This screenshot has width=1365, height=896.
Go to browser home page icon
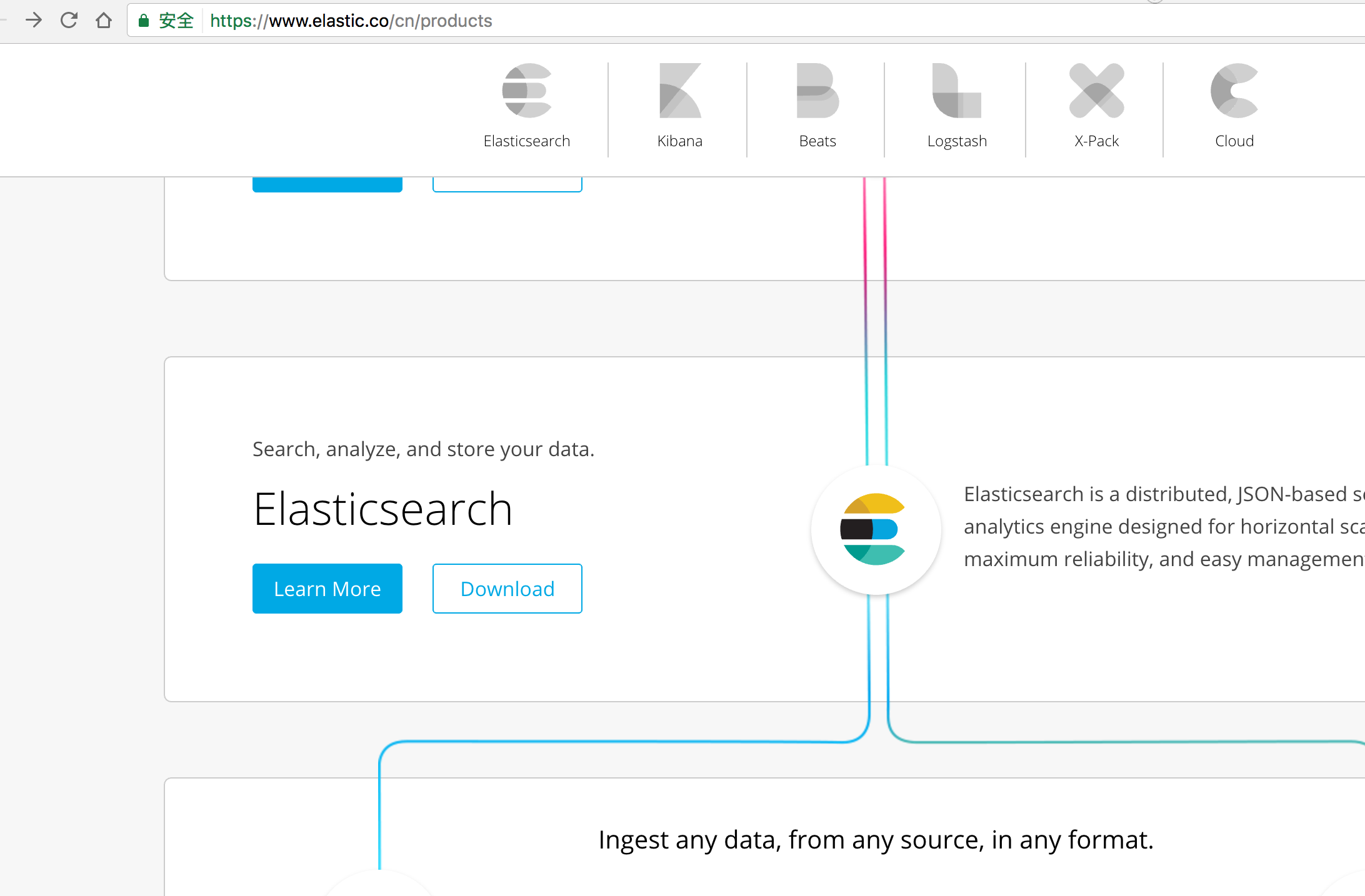pos(104,21)
